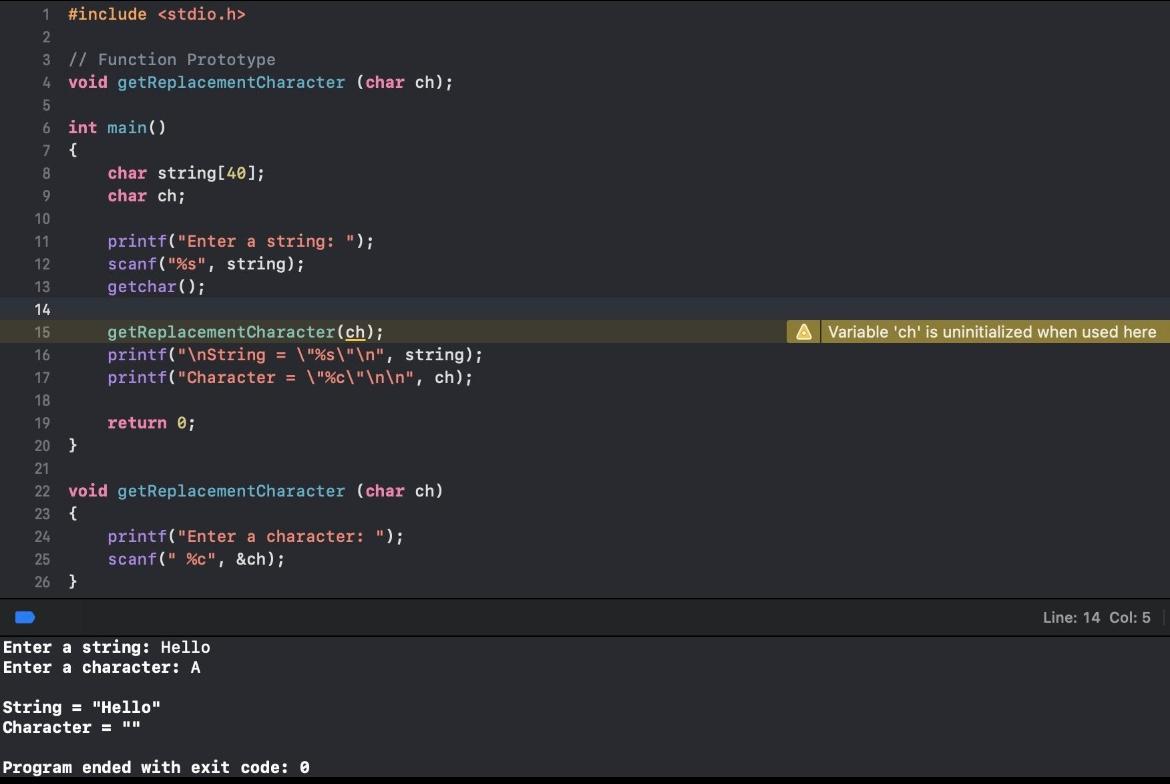Open the 'Variable ch is uninitialized' warning message
The width and height of the screenshot is (1170, 784).
pyautogui.click(x=992, y=331)
